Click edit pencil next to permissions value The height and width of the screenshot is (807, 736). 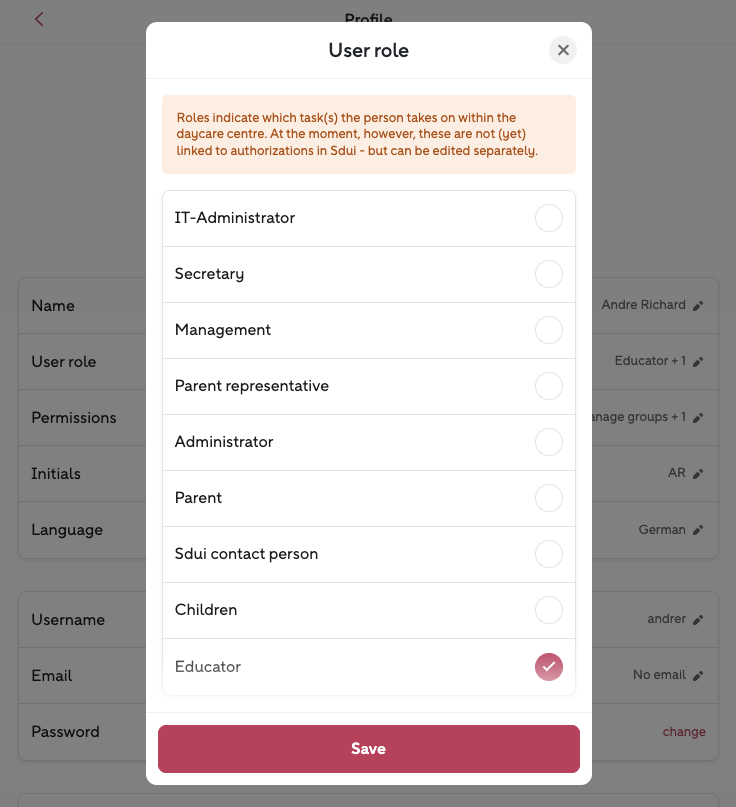(x=698, y=418)
